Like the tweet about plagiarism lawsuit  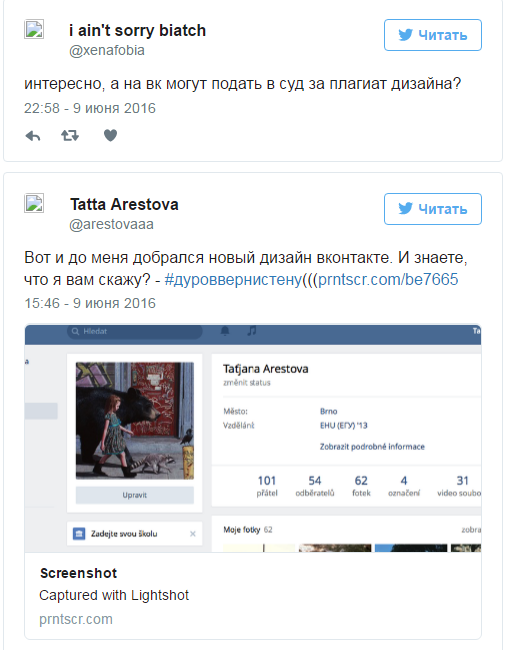point(110,136)
